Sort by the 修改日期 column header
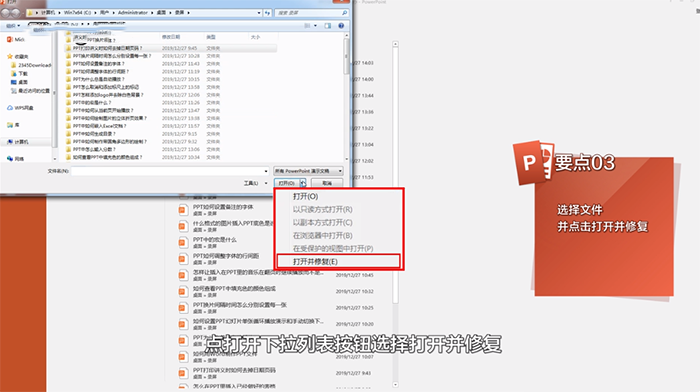 point(171,37)
